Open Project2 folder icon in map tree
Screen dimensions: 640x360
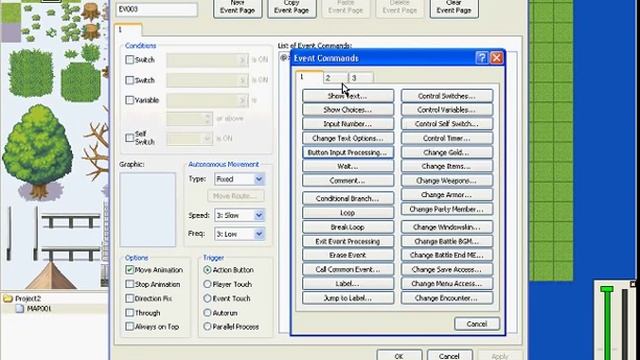tap(8, 298)
